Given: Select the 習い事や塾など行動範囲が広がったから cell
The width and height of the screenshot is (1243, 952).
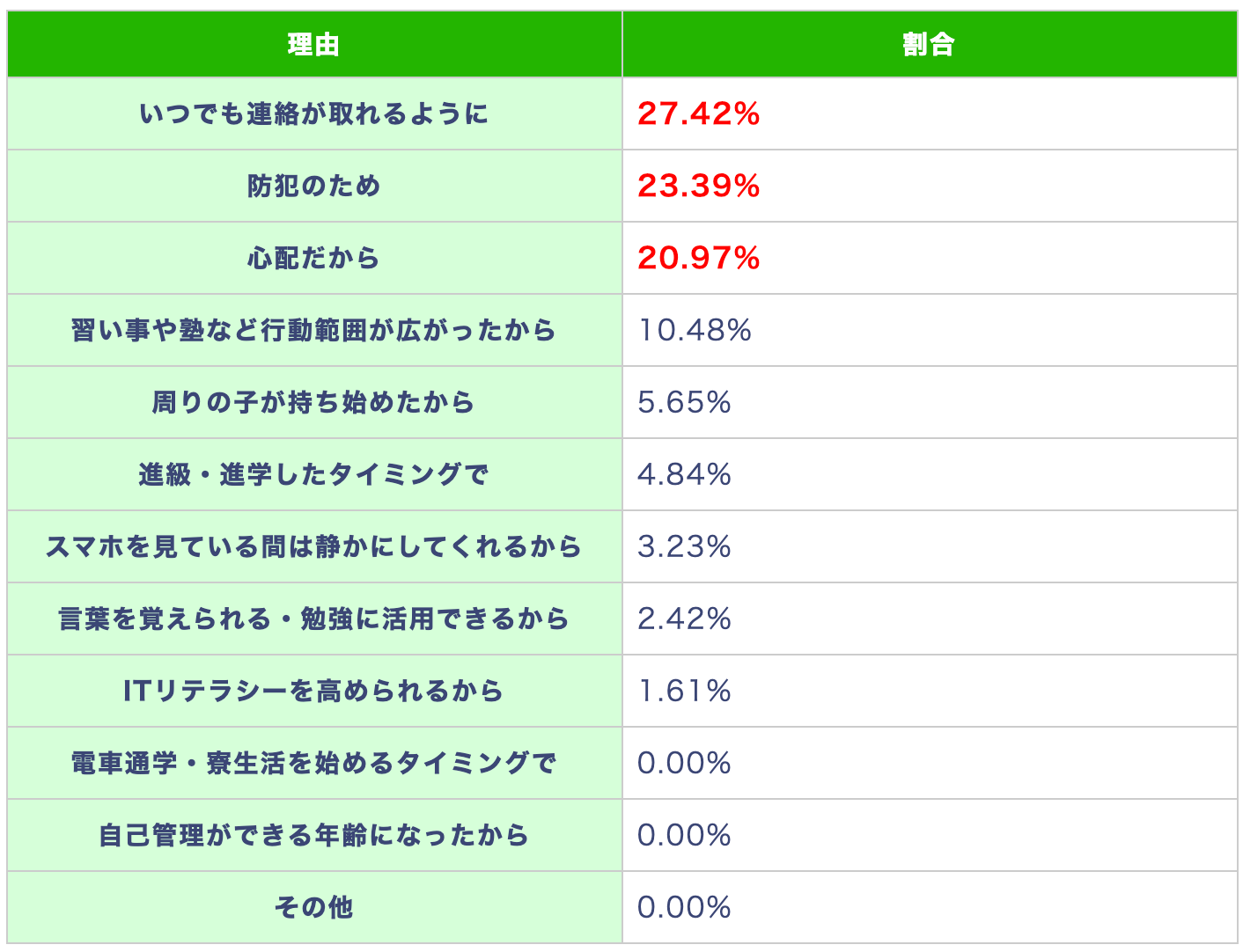Looking at the screenshot, I should click(x=314, y=330).
